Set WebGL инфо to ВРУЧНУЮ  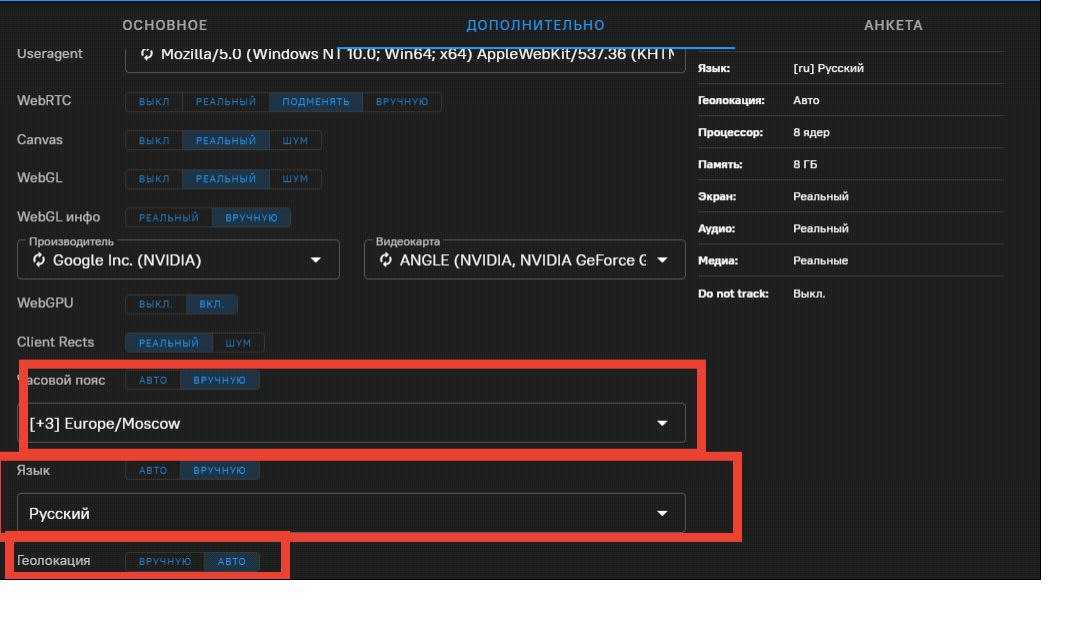(x=251, y=217)
